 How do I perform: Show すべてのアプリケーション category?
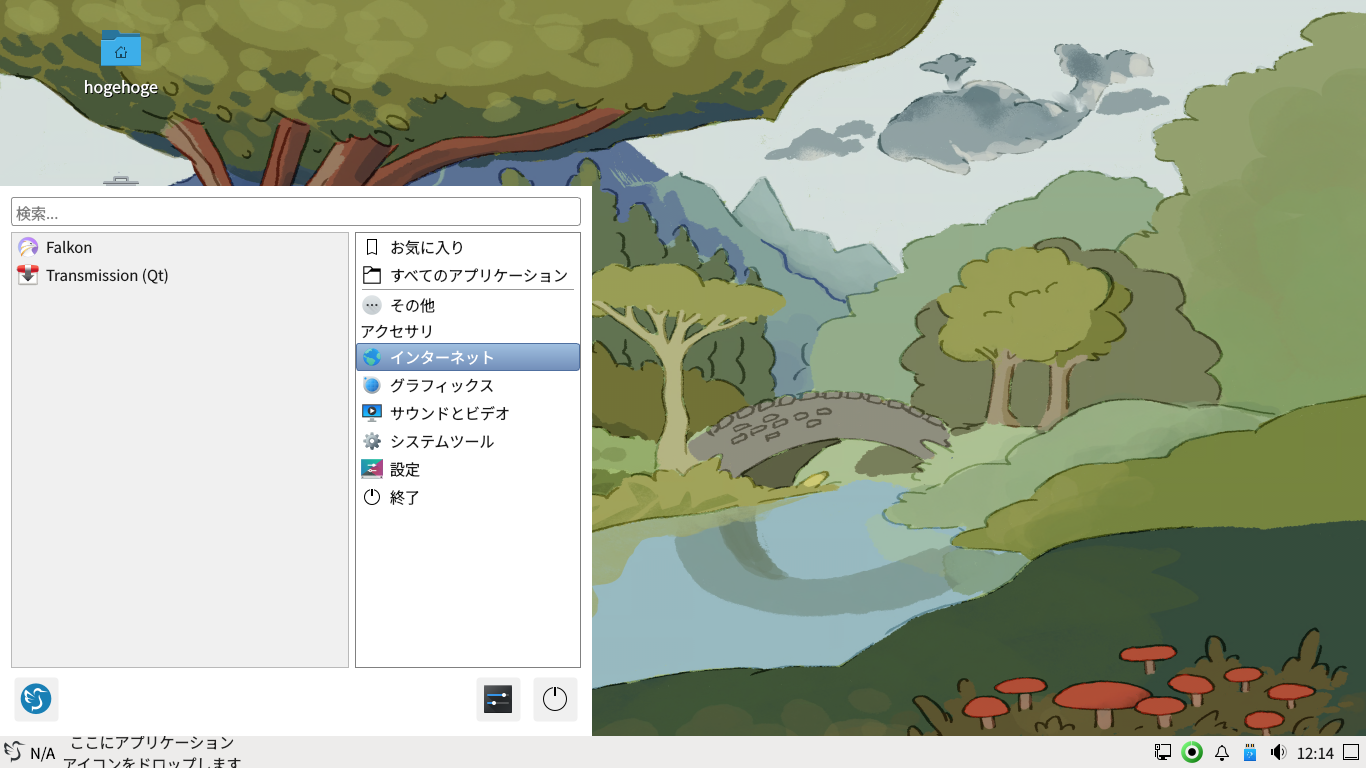pos(468,275)
